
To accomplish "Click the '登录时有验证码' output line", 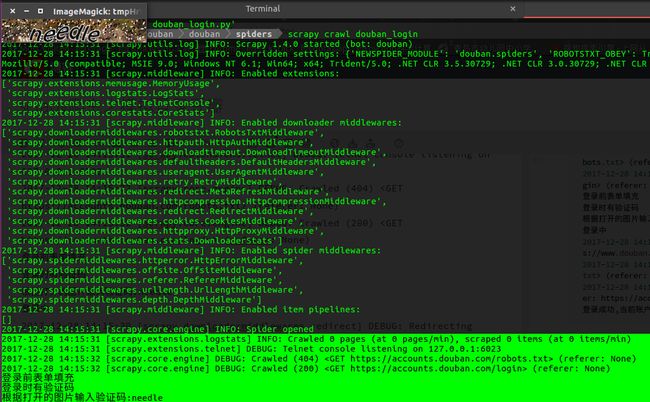I will (38, 388).
